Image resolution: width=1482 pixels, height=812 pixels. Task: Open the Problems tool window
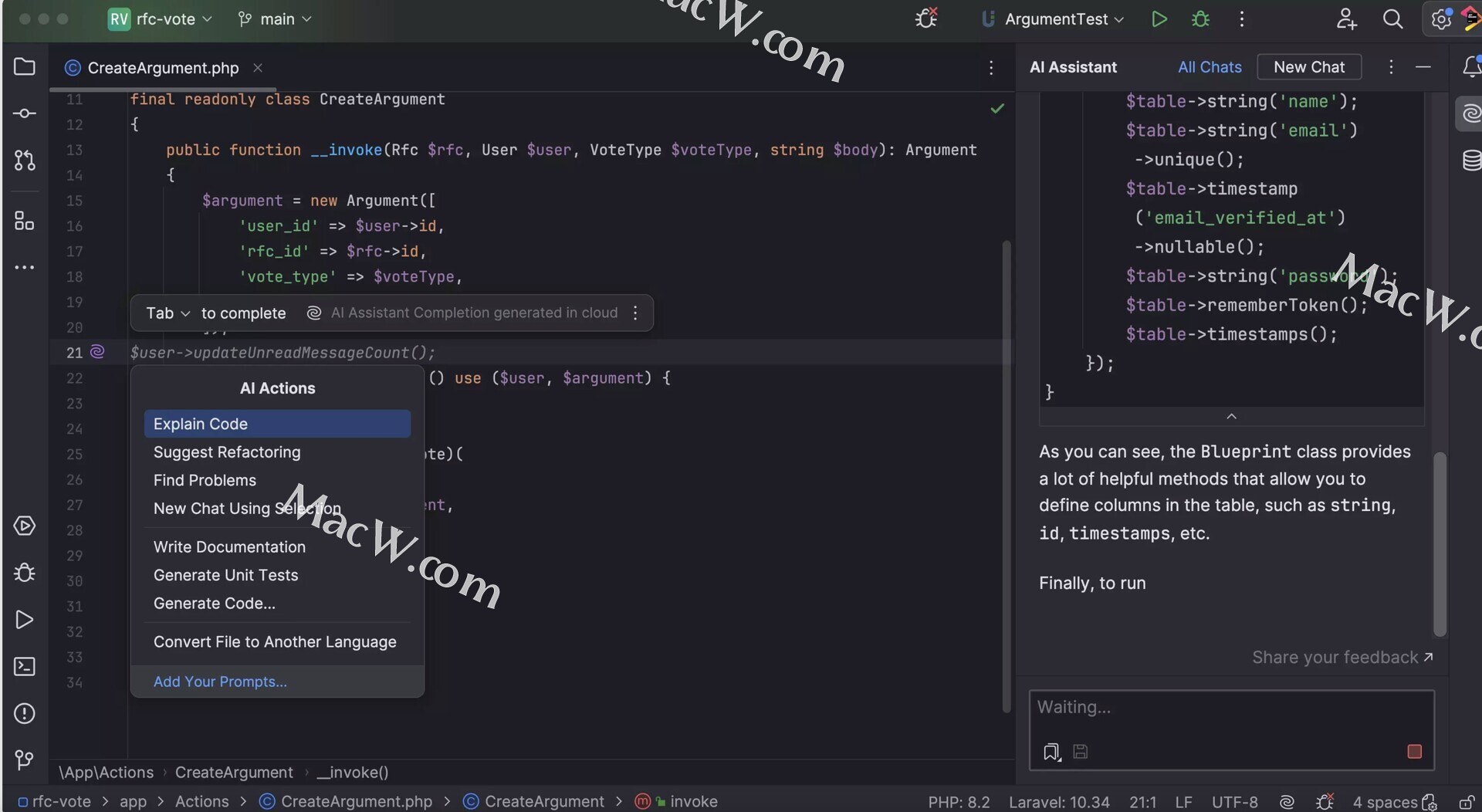pyautogui.click(x=25, y=714)
